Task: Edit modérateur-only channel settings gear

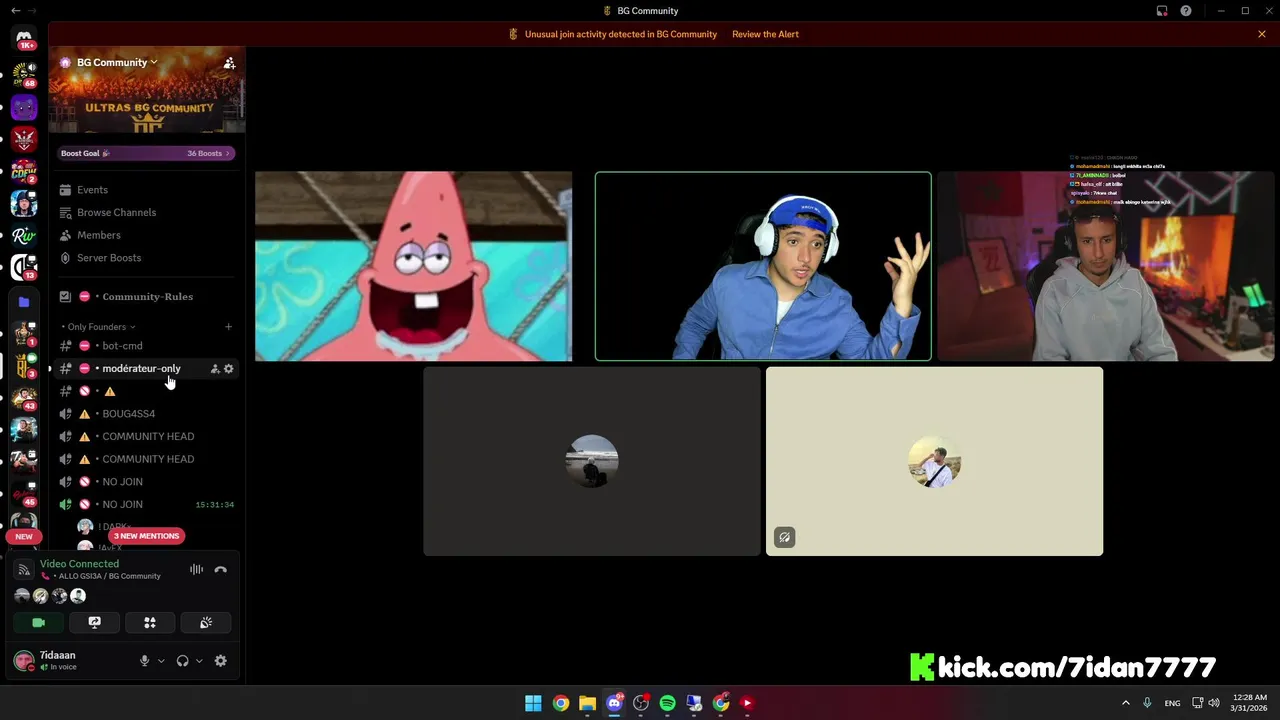Action: [228, 369]
